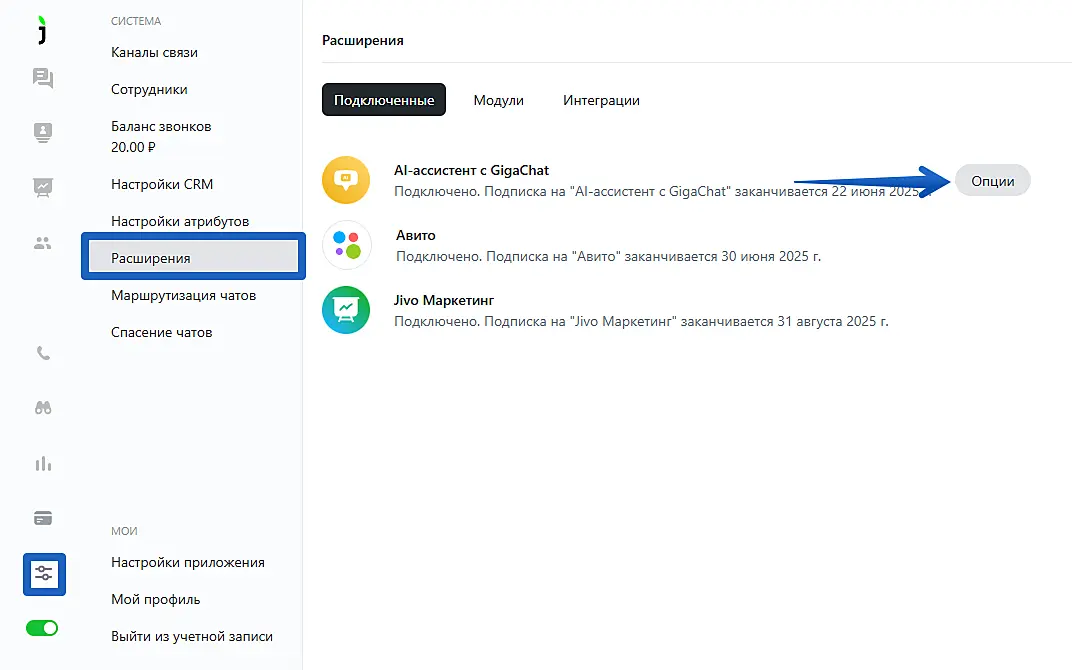Open the settings sliders icon
Viewport: 1072px width, 670px height.
[44, 574]
